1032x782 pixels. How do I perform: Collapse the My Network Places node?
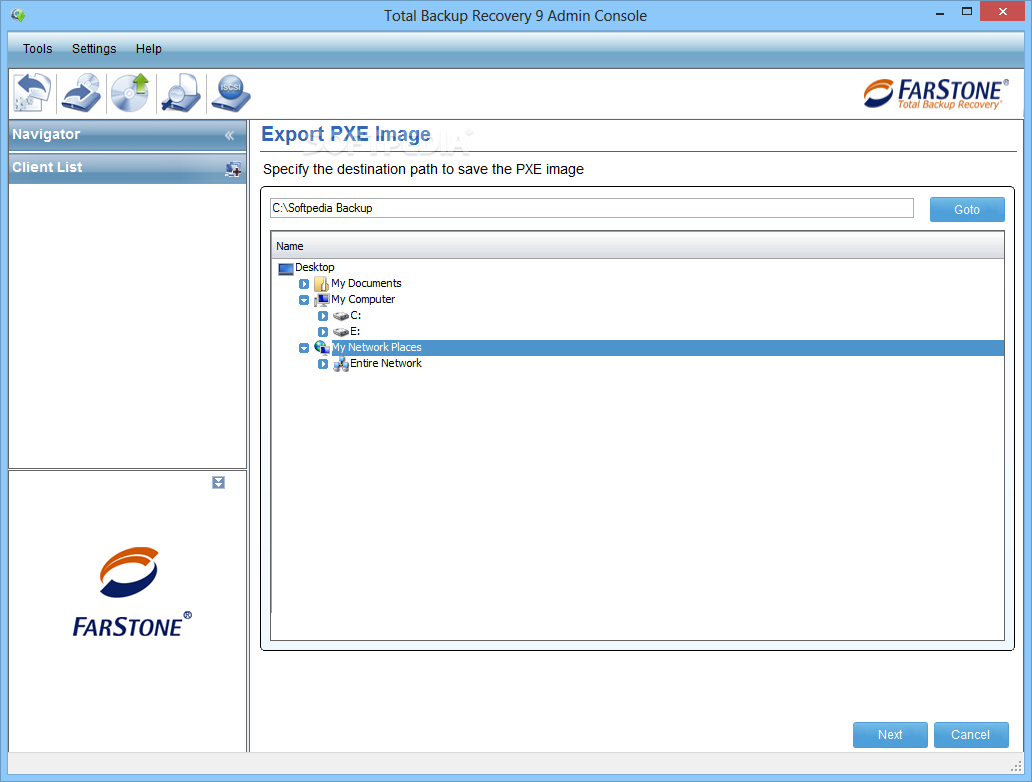tap(304, 348)
